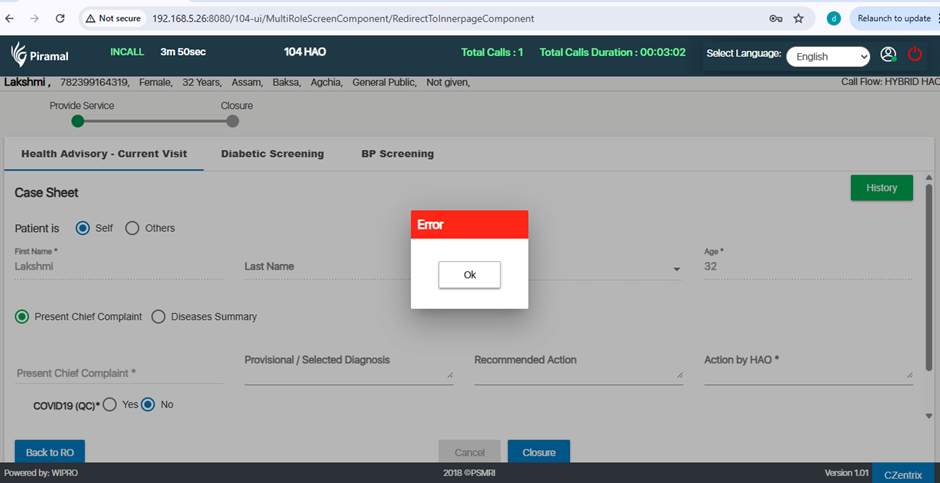Choose the Diseases Summary radio option
940x483 pixels.
pos(158,317)
